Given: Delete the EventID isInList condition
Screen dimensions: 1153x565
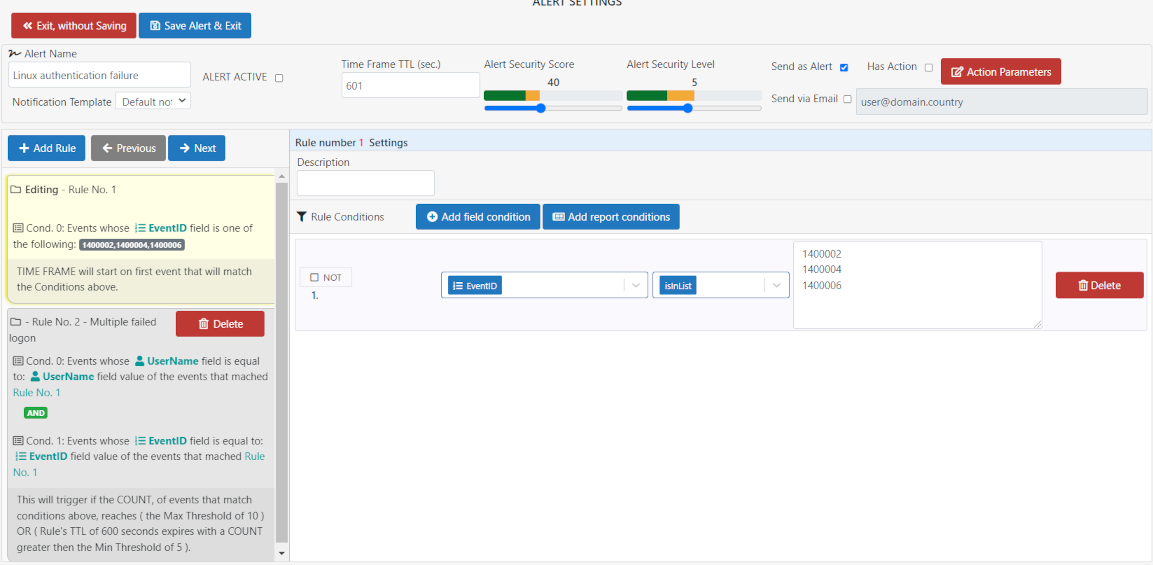Looking at the screenshot, I should point(1099,285).
